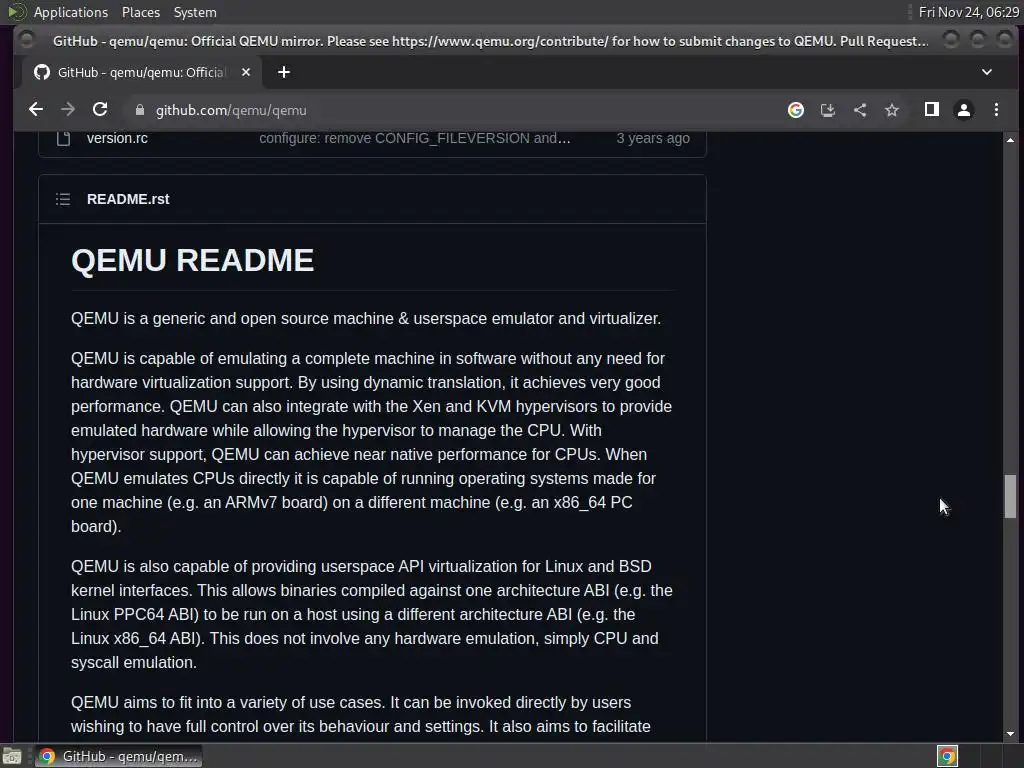Click the padlock site info icon

click(x=139, y=110)
